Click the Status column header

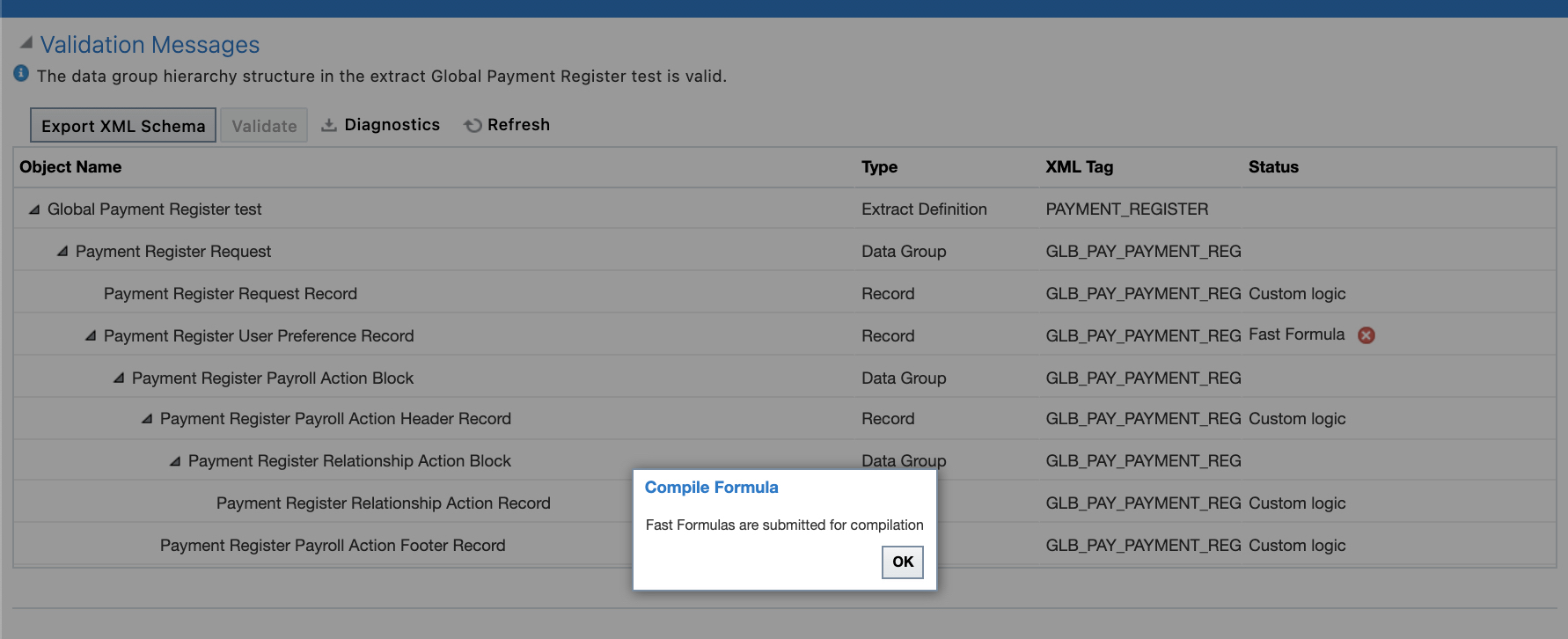(x=1273, y=167)
